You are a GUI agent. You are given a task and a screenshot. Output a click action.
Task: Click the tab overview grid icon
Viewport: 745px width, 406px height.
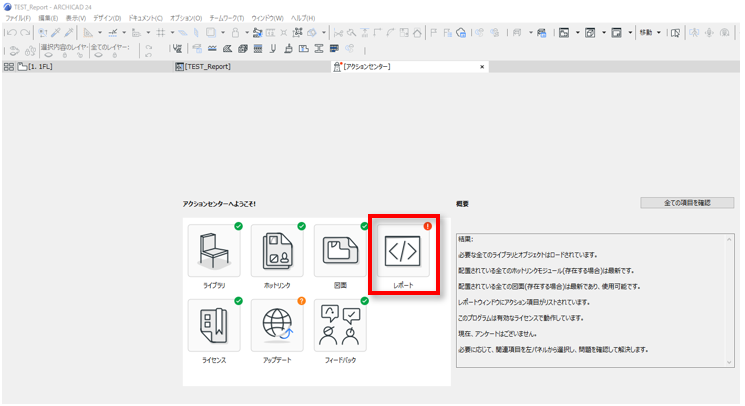(9, 67)
